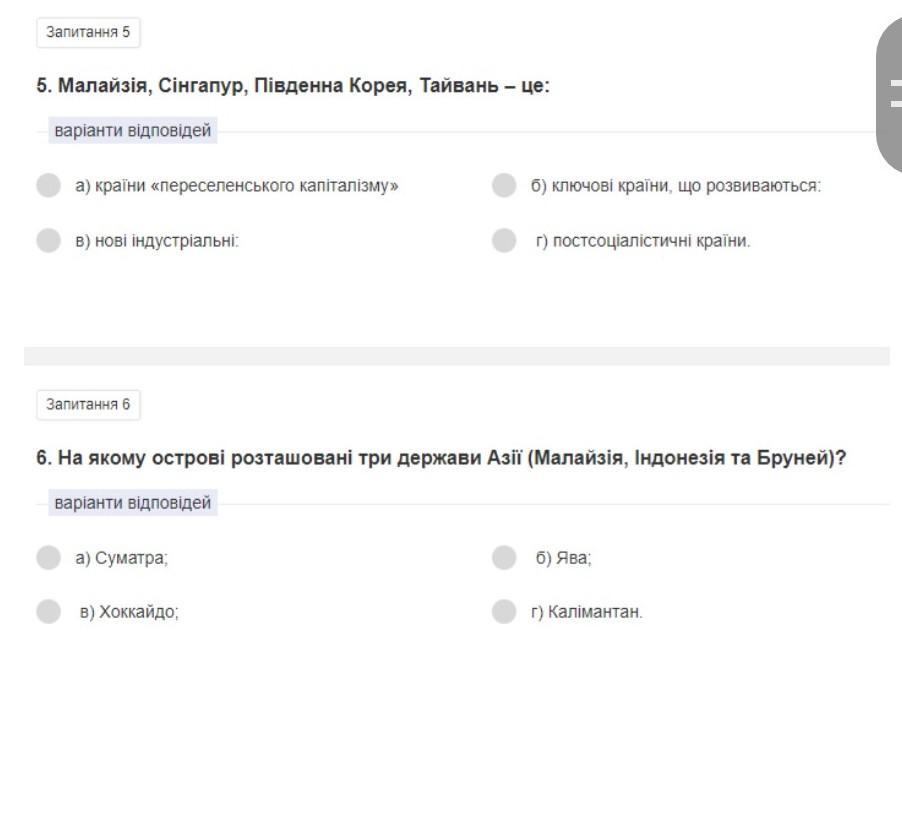This screenshot has height=823, width=902.
Task: Click answer text в) нові індустріальні
Action: pyautogui.click(x=156, y=240)
